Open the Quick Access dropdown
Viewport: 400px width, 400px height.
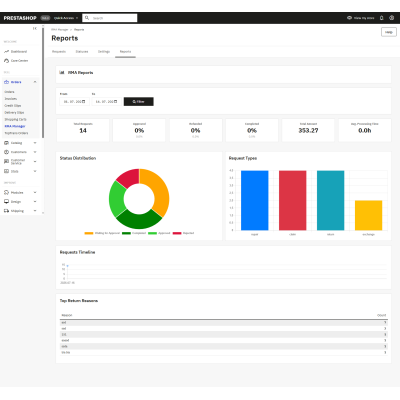click(66, 18)
